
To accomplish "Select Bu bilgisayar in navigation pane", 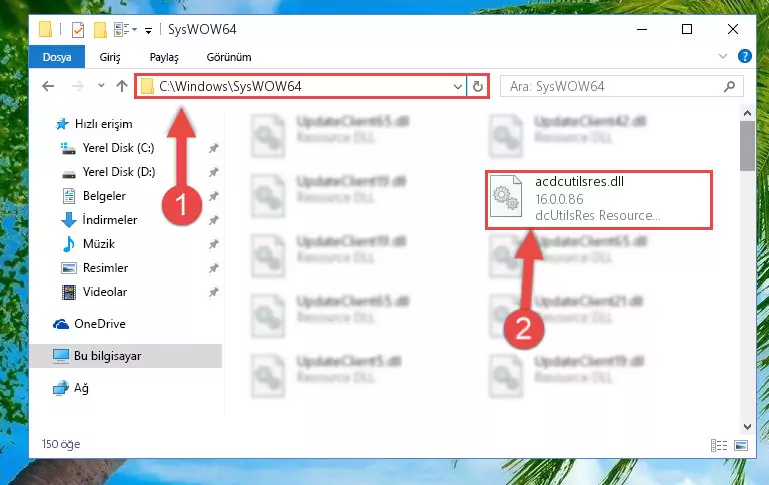I will [126, 356].
